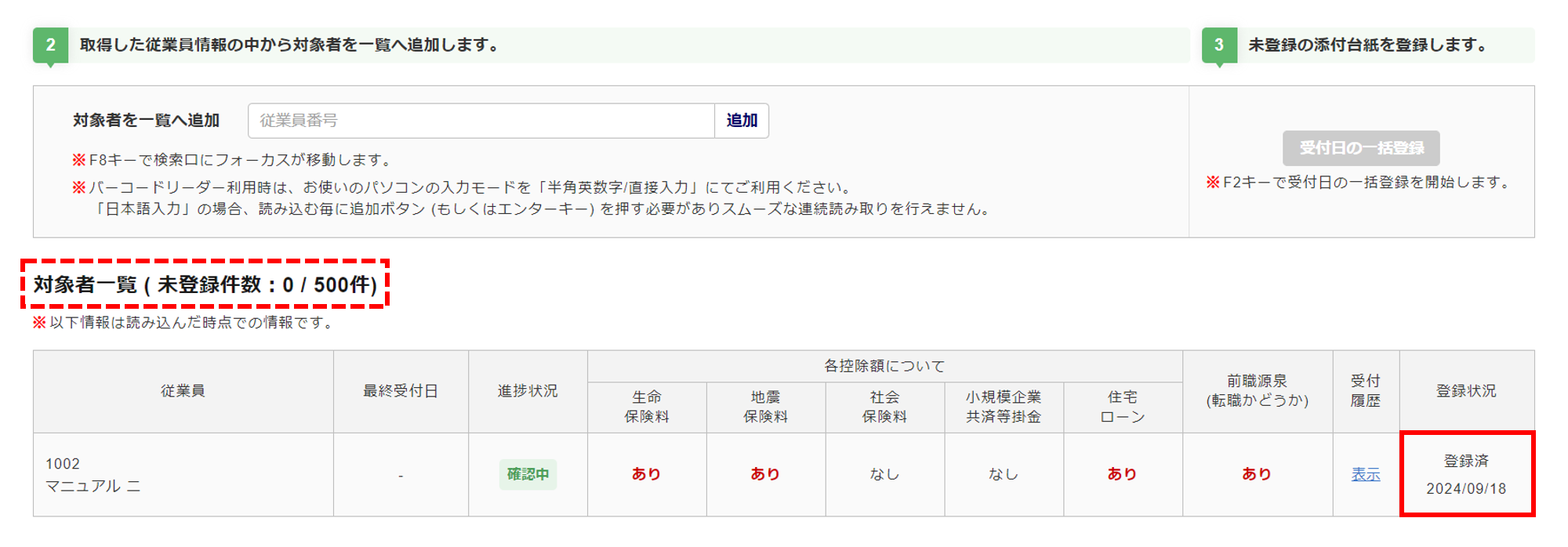Viewport: 1568px width, 547px height.
Task: Click the F2キー bulk registration note
Action: click(x=1359, y=183)
